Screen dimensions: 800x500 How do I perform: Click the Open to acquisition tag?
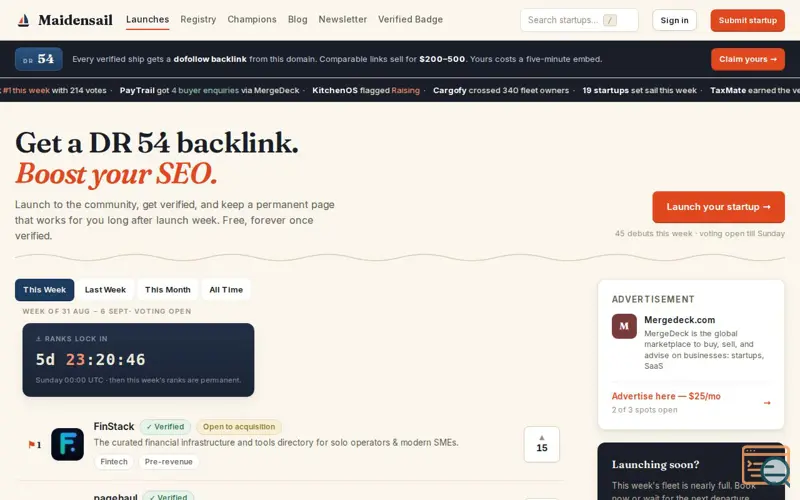[x=239, y=427]
